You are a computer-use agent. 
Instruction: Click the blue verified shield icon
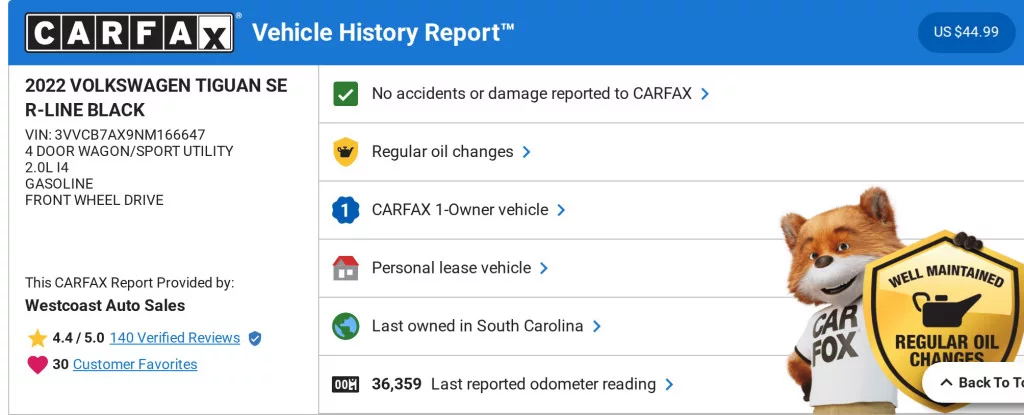click(x=255, y=339)
